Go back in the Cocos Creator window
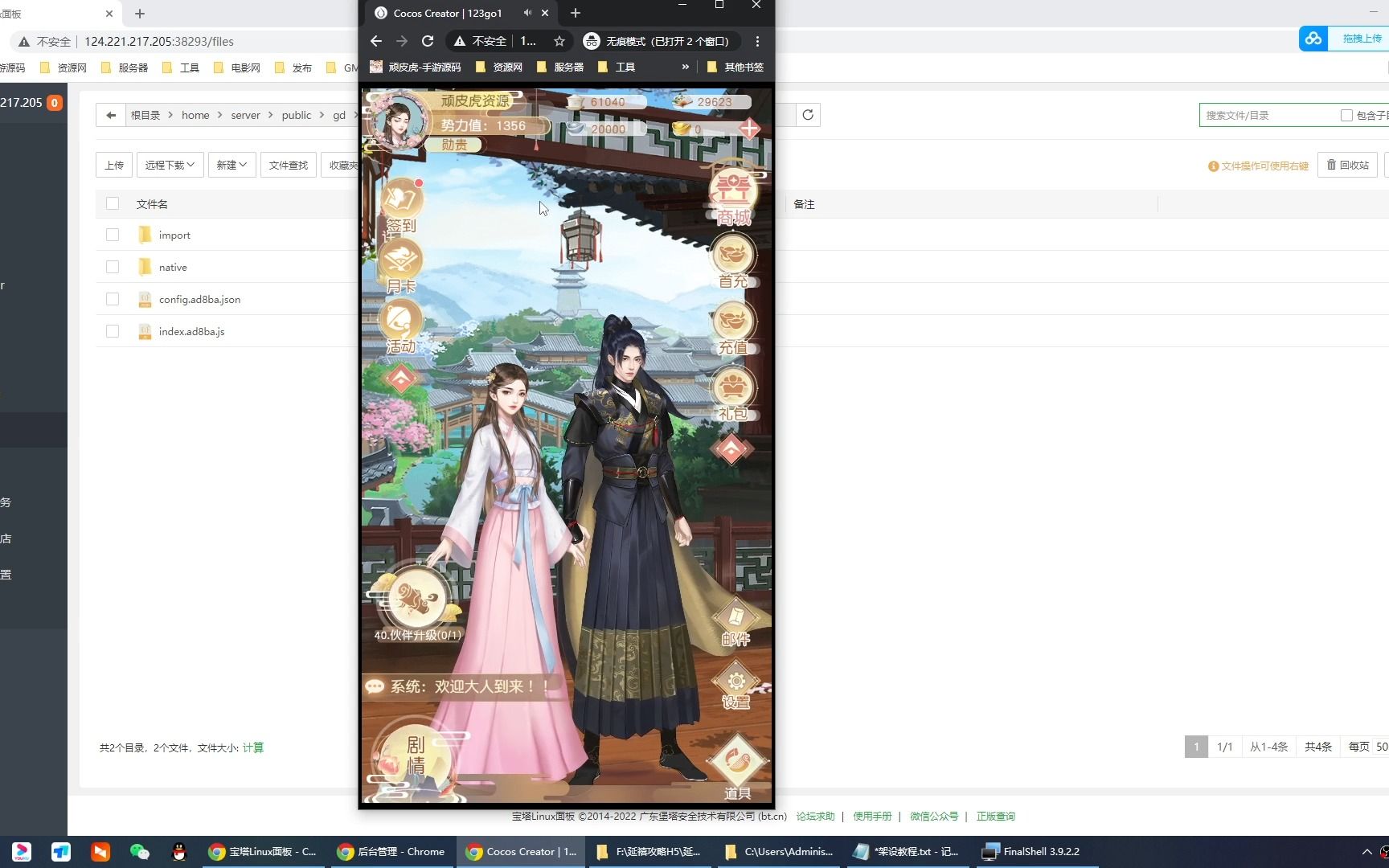Viewport: 1389px width, 868px height. [376, 41]
